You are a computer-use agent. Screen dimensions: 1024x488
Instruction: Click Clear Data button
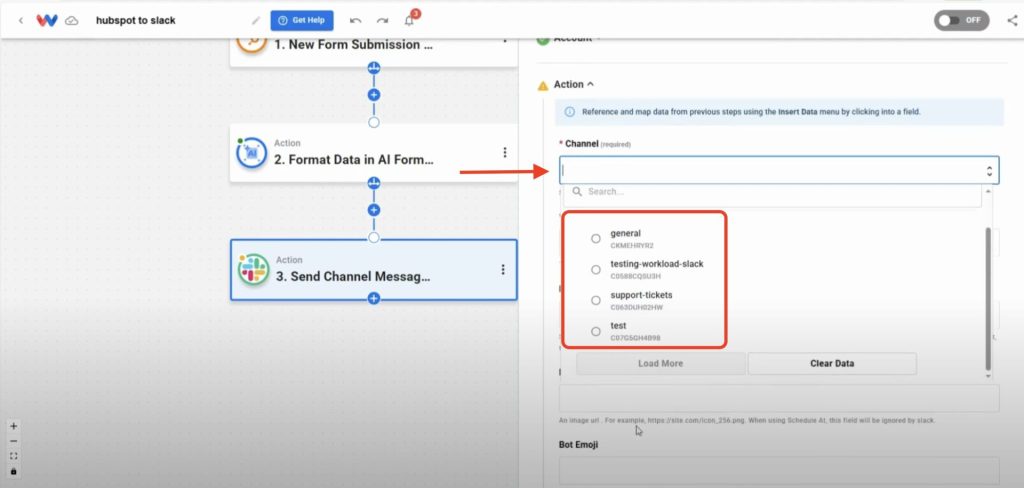[832, 363]
